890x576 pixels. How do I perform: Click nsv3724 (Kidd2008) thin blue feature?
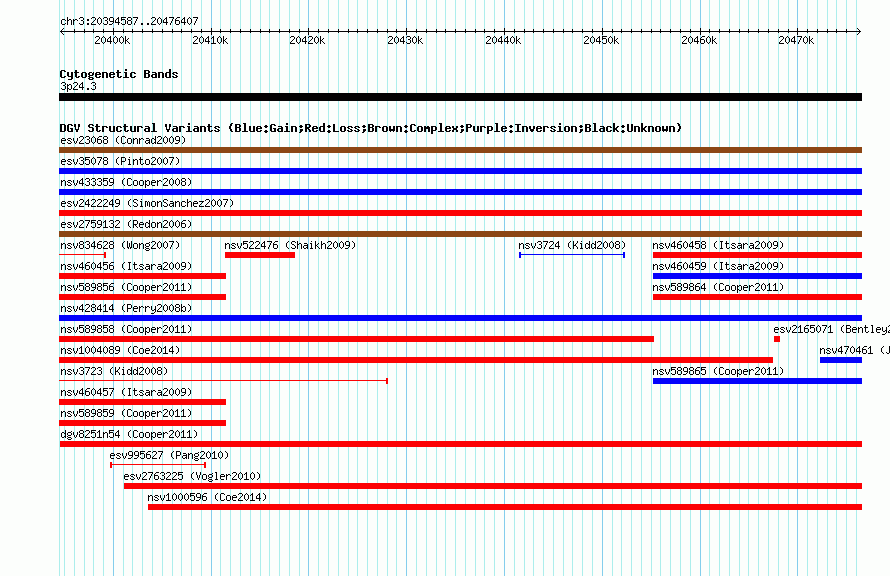(x=572, y=255)
